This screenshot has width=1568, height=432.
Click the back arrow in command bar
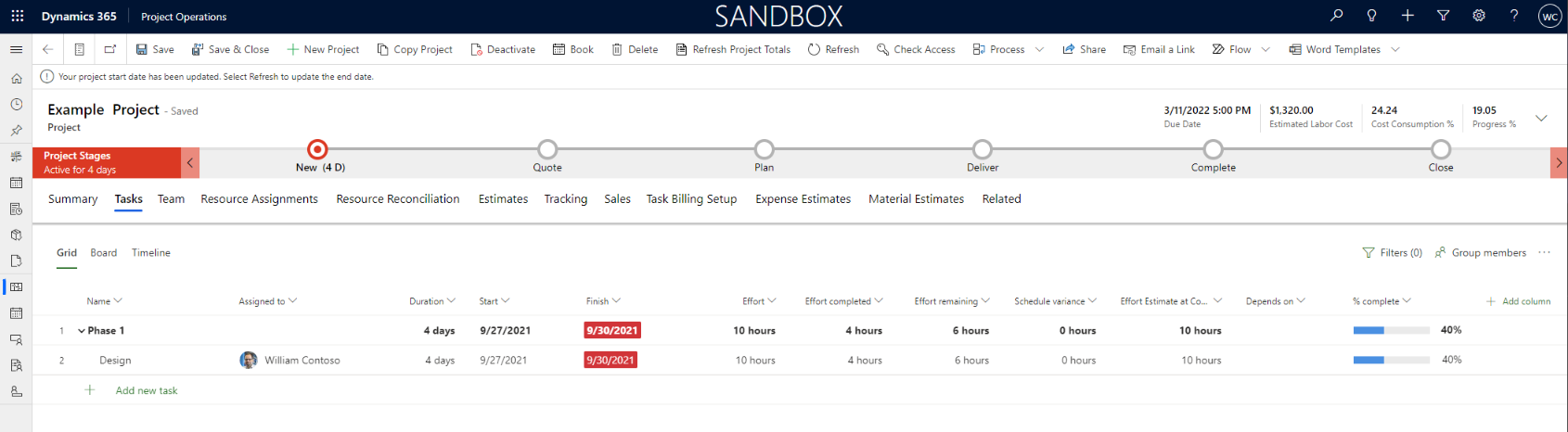click(x=48, y=49)
